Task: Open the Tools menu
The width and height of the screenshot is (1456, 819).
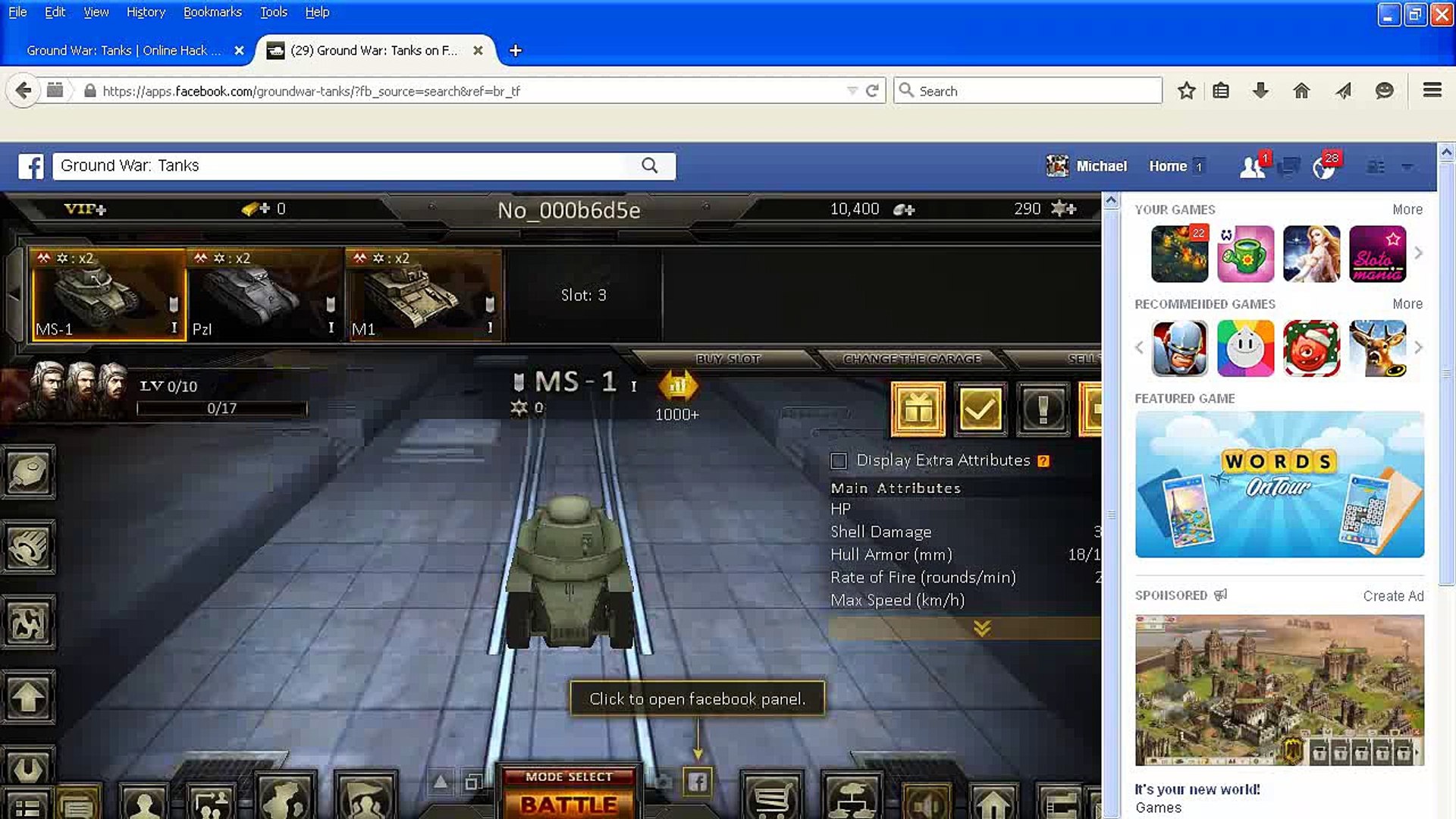Action: click(274, 12)
